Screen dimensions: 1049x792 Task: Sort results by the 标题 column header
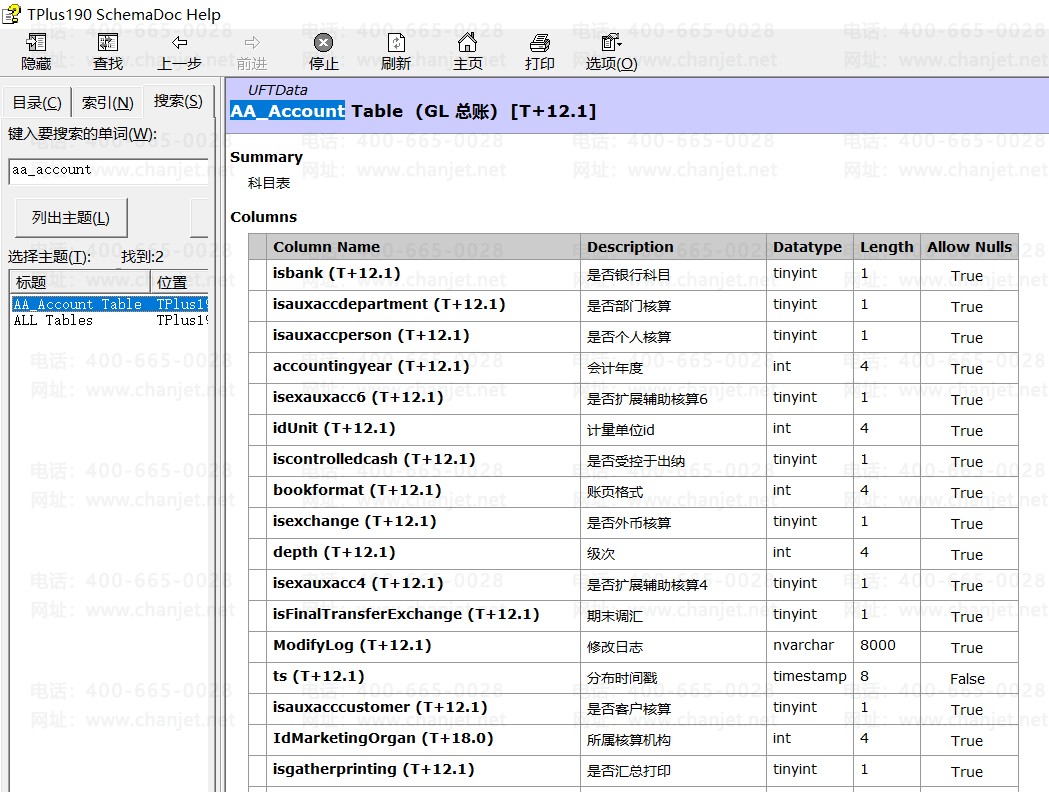pos(80,282)
